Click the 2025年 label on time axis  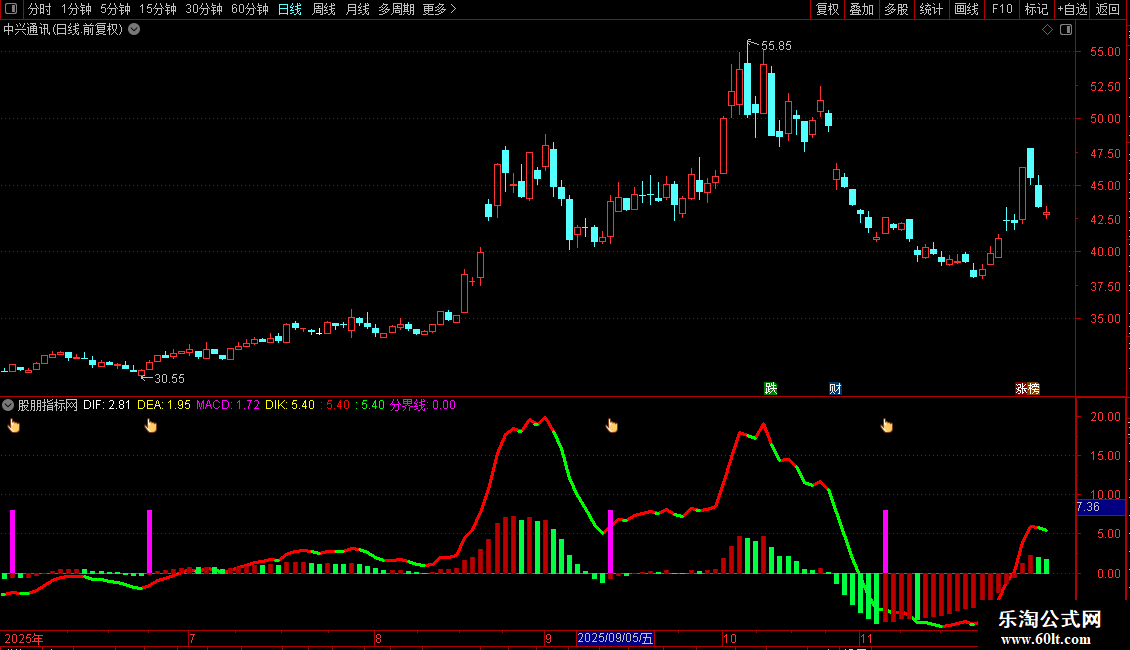[x=24, y=639]
